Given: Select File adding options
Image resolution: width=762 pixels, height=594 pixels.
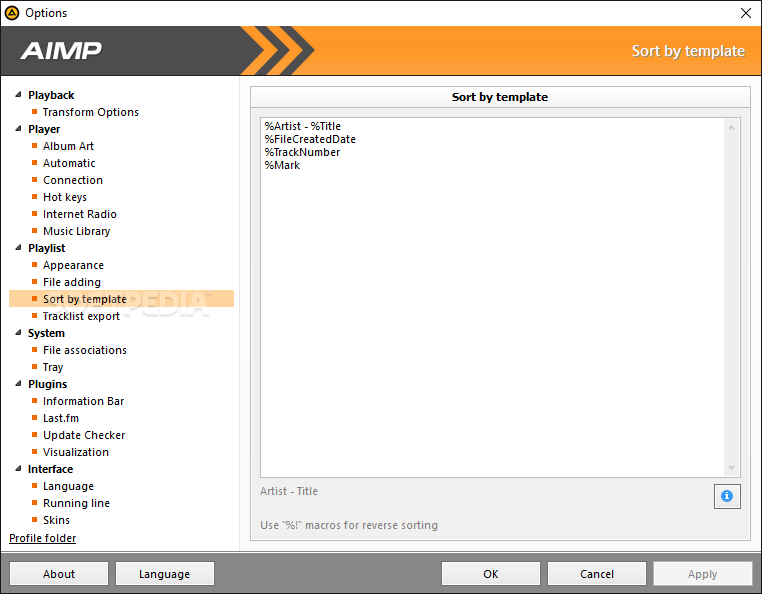Looking at the screenshot, I should pyautogui.click(x=72, y=282).
